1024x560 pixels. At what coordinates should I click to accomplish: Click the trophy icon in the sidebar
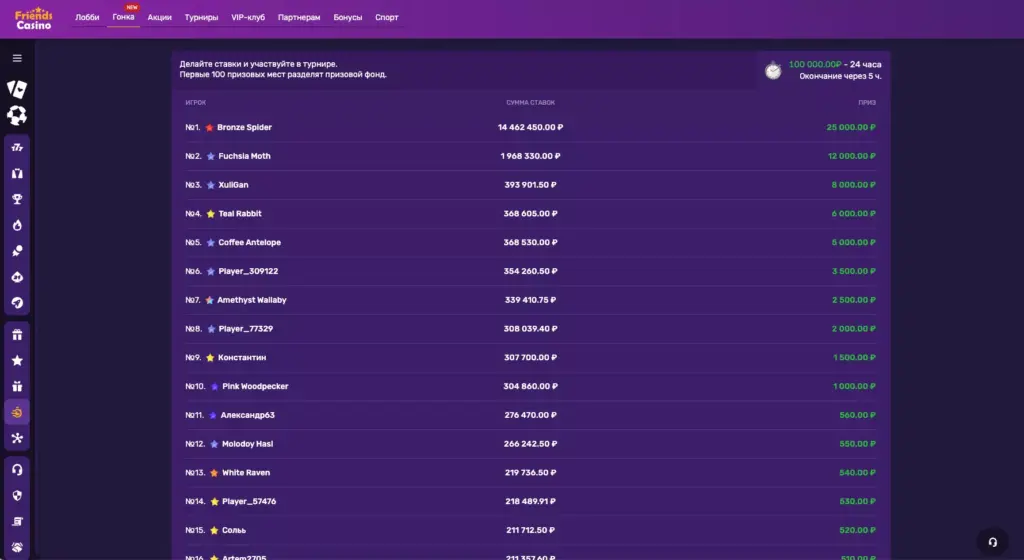point(17,199)
